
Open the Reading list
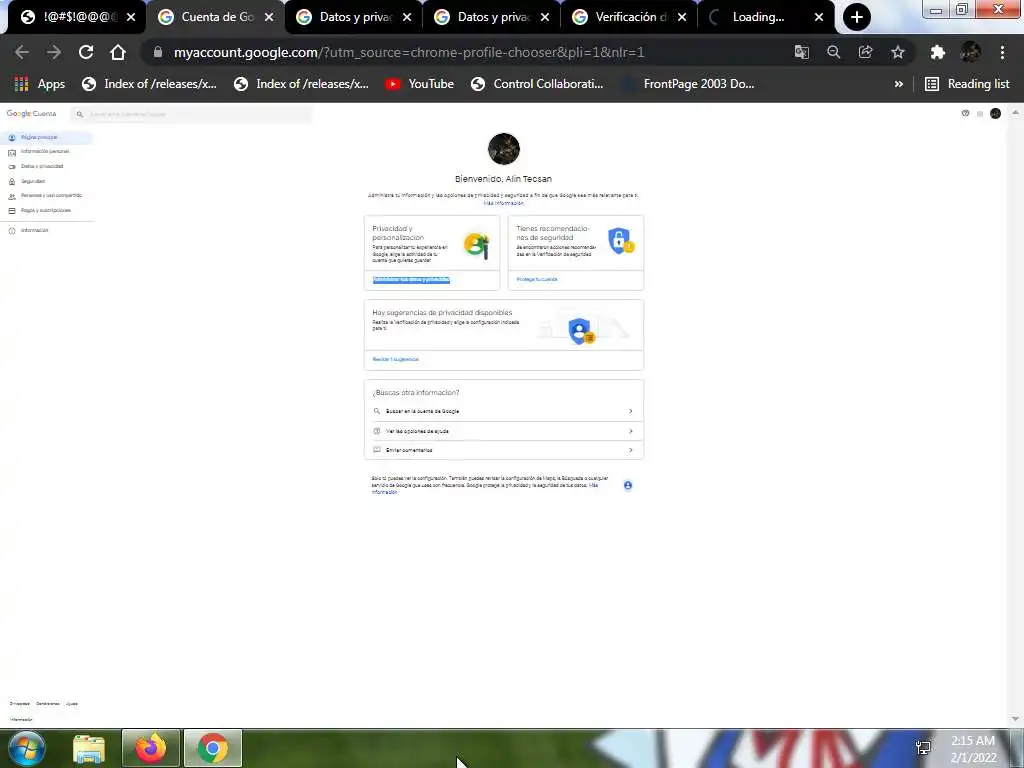[967, 84]
